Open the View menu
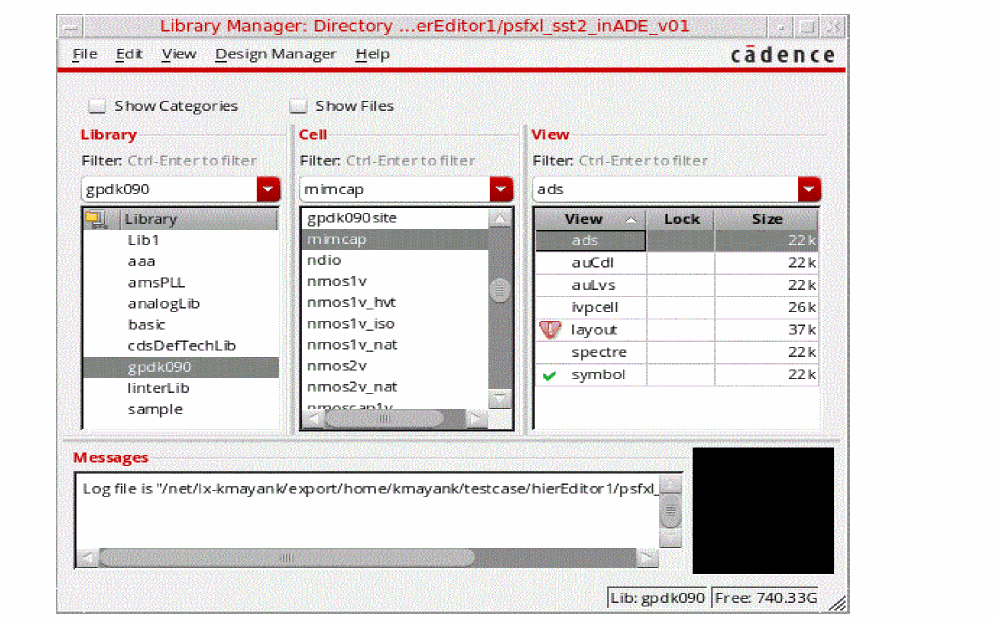994x618 pixels. tap(178, 55)
